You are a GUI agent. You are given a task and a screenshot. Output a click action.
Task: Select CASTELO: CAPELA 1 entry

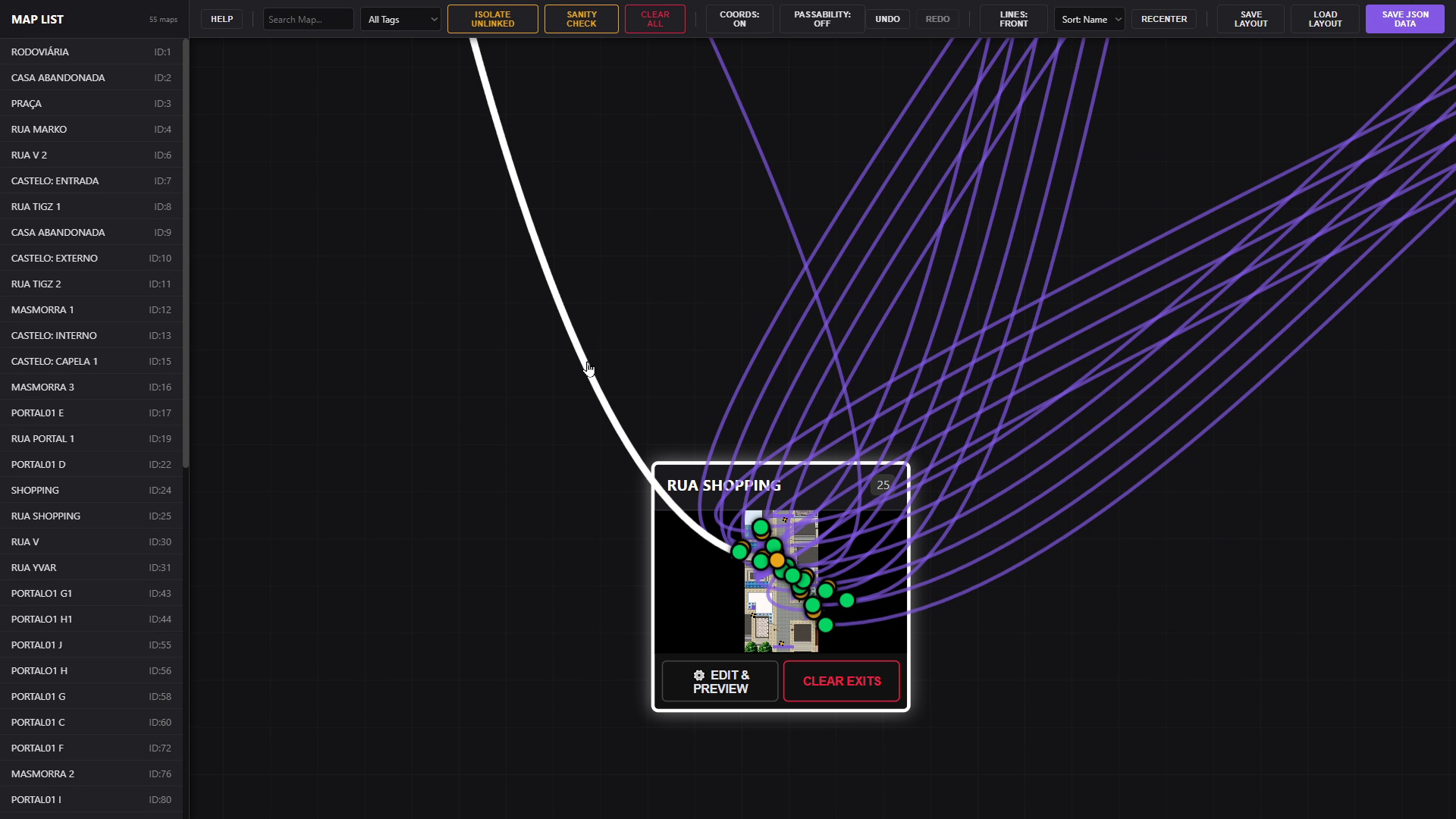point(91,361)
